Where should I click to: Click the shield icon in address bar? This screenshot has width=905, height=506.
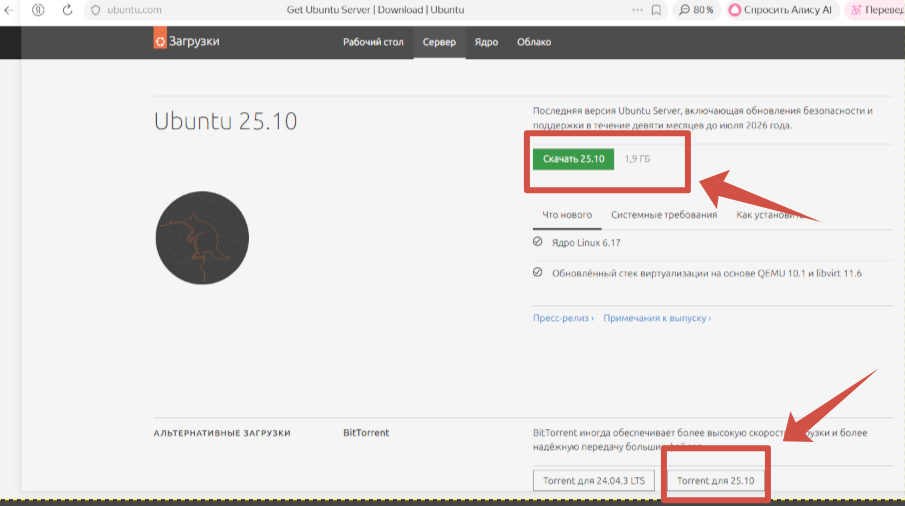(96, 10)
